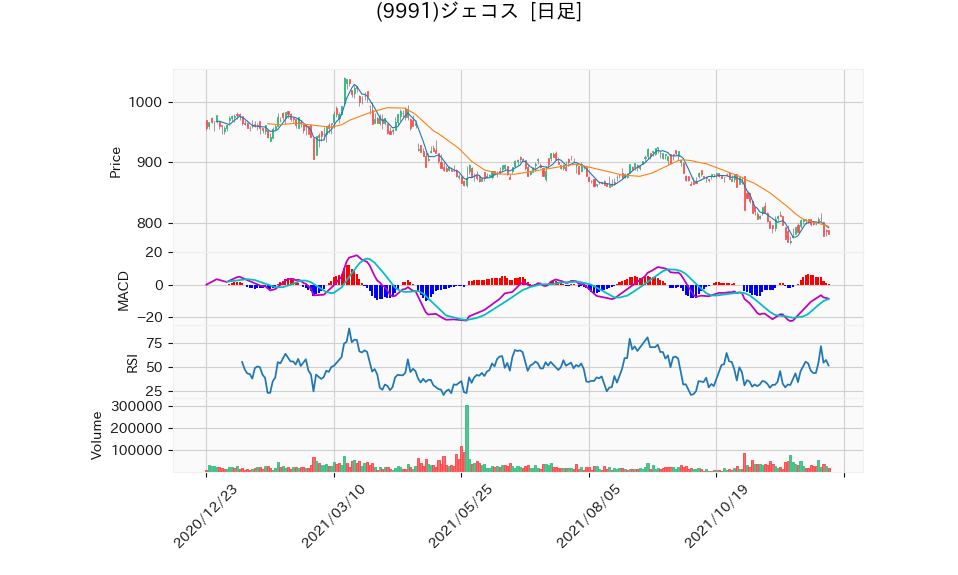Click the RSI 25 tick label
This screenshot has width=958, height=575.
(x=154, y=391)
